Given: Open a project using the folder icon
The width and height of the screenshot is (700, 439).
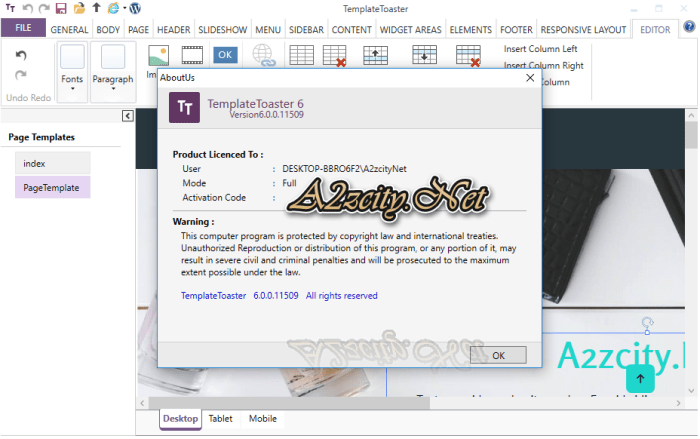Looking at the screenshot, I should click(x=79, y=8).
